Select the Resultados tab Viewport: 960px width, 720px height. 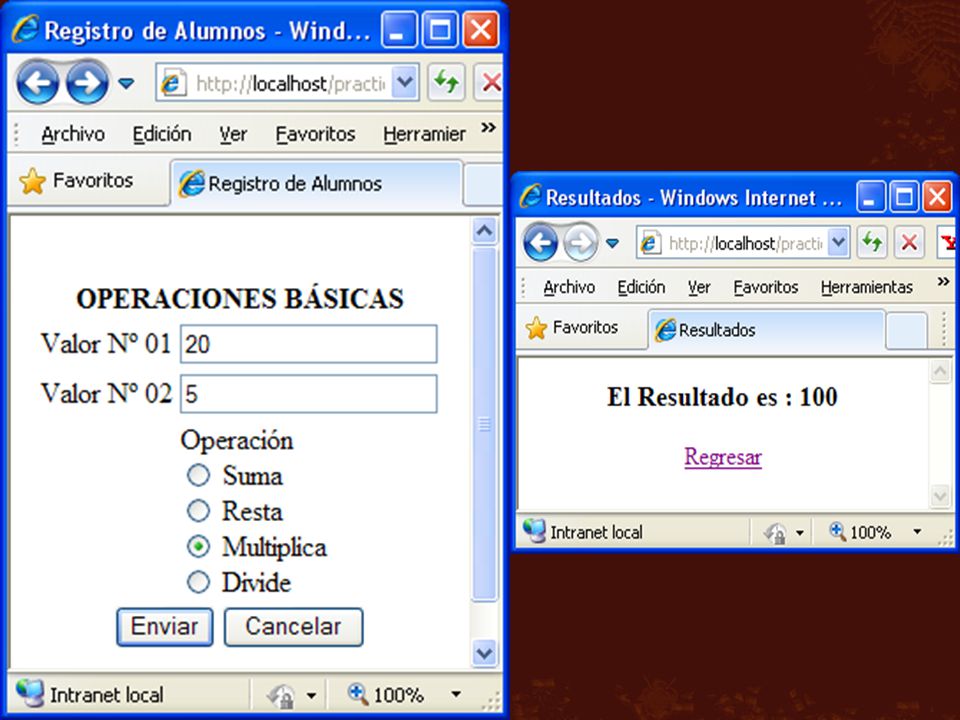point(767,329)
